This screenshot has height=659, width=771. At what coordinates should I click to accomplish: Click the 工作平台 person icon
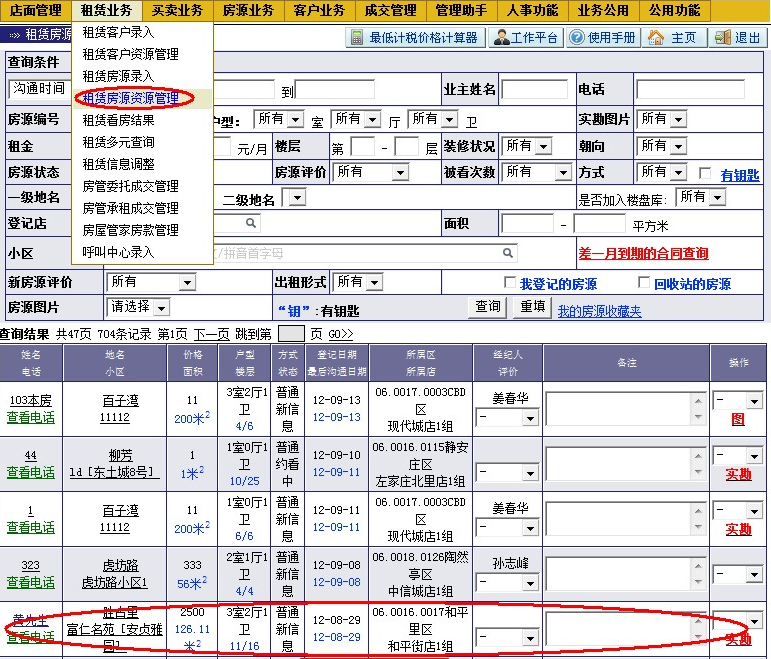(501, 37)
